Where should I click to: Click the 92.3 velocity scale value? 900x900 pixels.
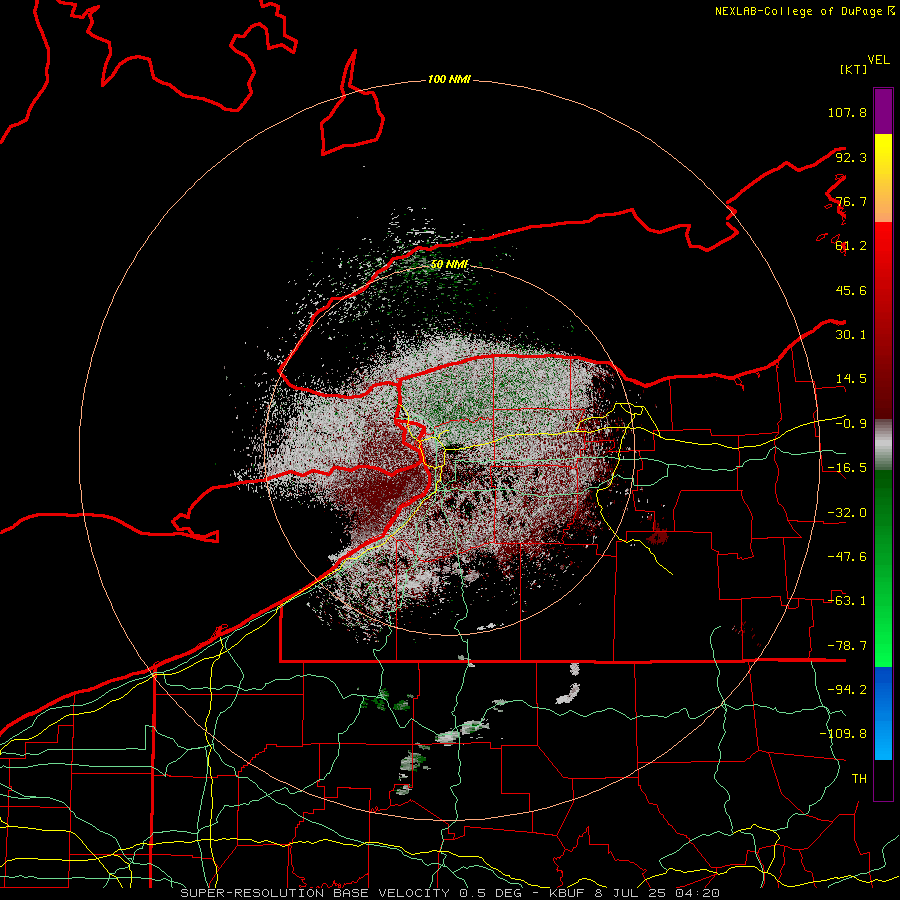point(851,157)
